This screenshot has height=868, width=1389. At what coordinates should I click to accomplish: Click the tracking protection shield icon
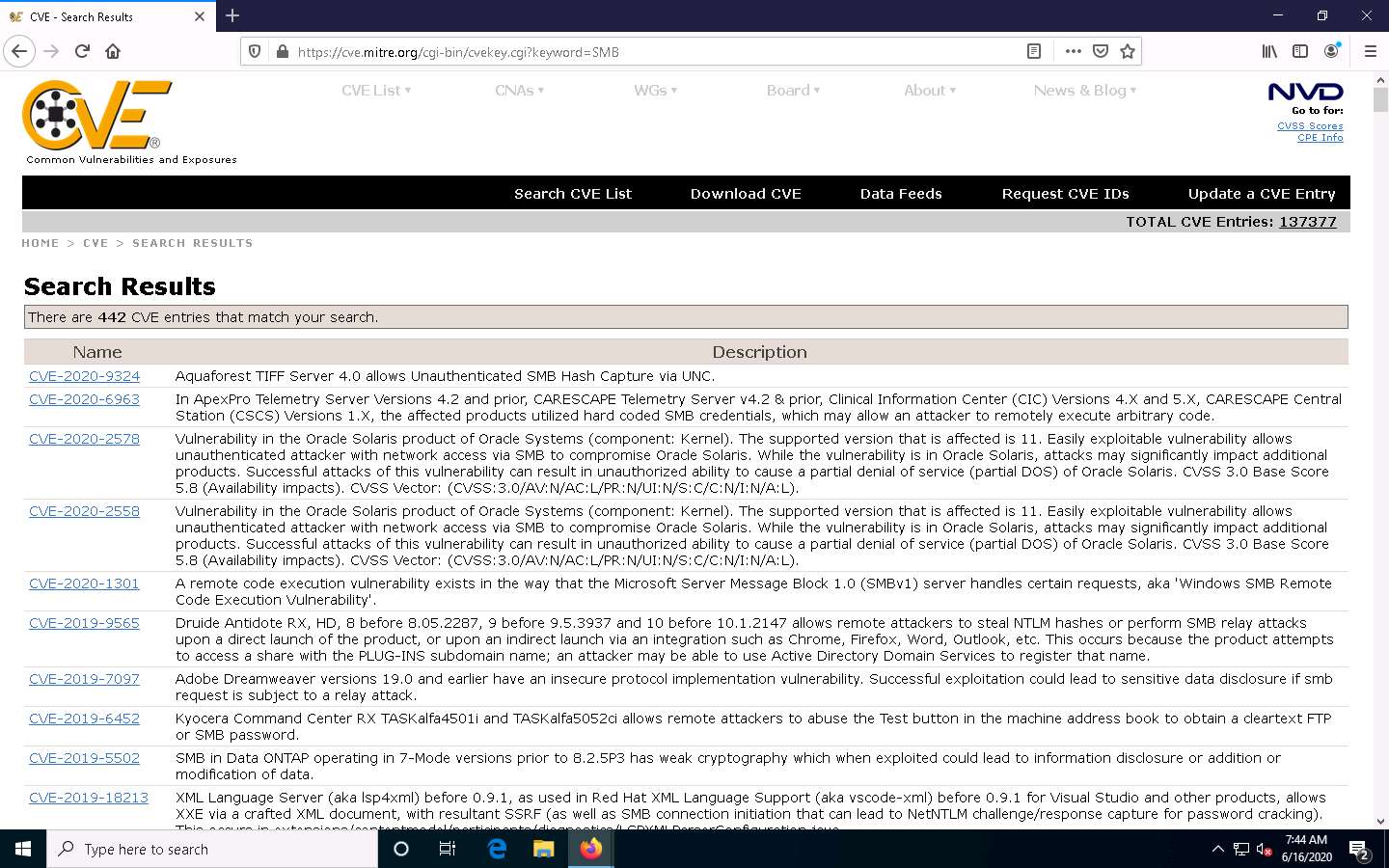pos(255,52)
